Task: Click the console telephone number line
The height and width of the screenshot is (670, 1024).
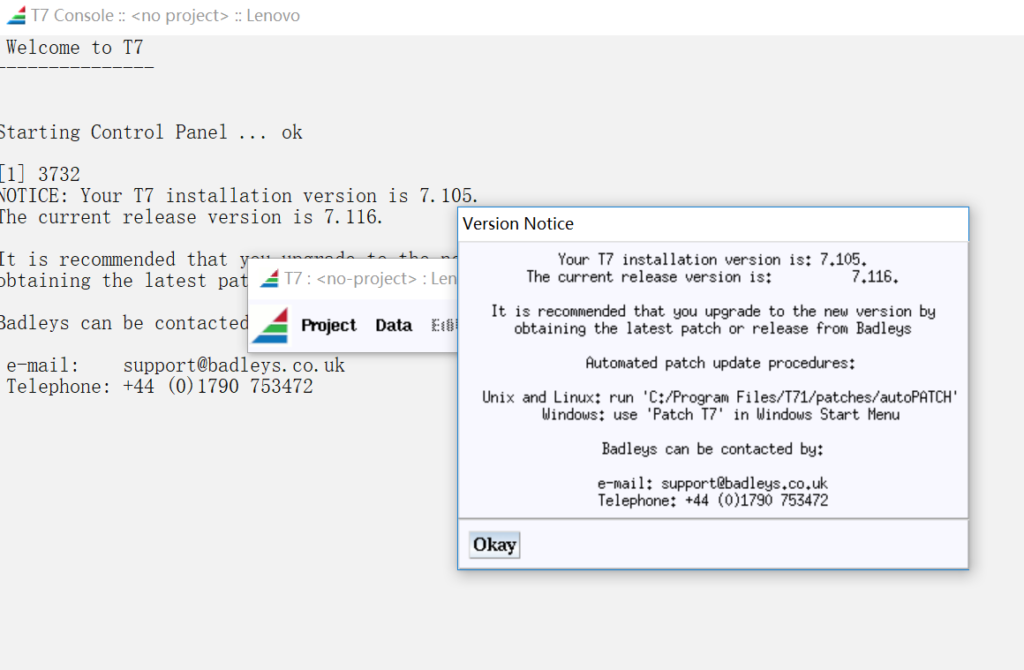Action: [159, 386]
